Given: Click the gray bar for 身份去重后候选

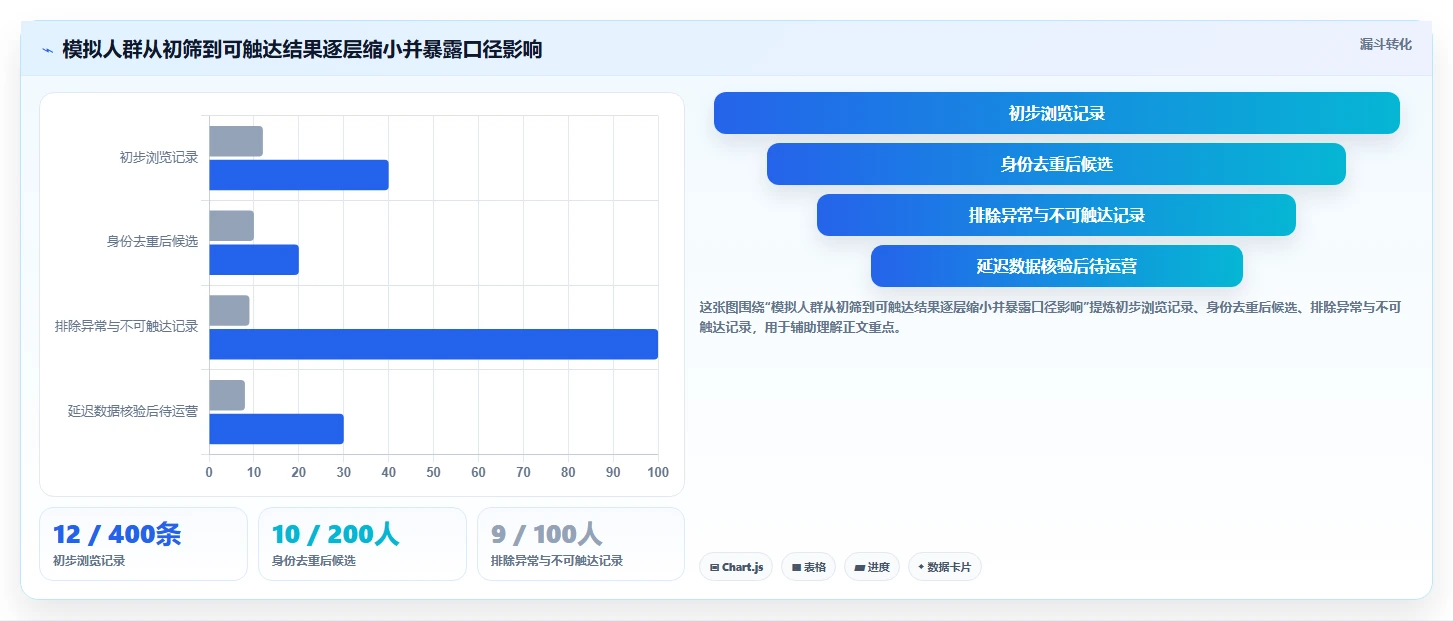Looking at the screenshot, I should [231, 226].
